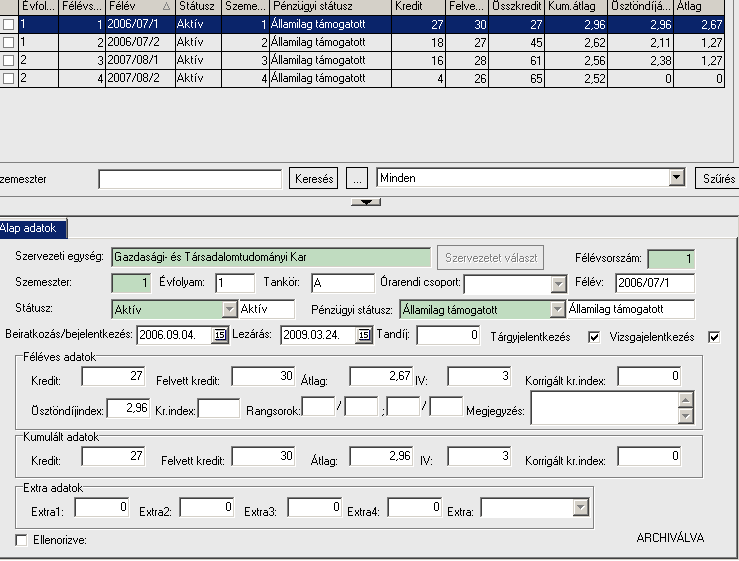This screenshot has width=739, height=561.
Task: Click the Szűrés button
Action: [x=717, y=179]
